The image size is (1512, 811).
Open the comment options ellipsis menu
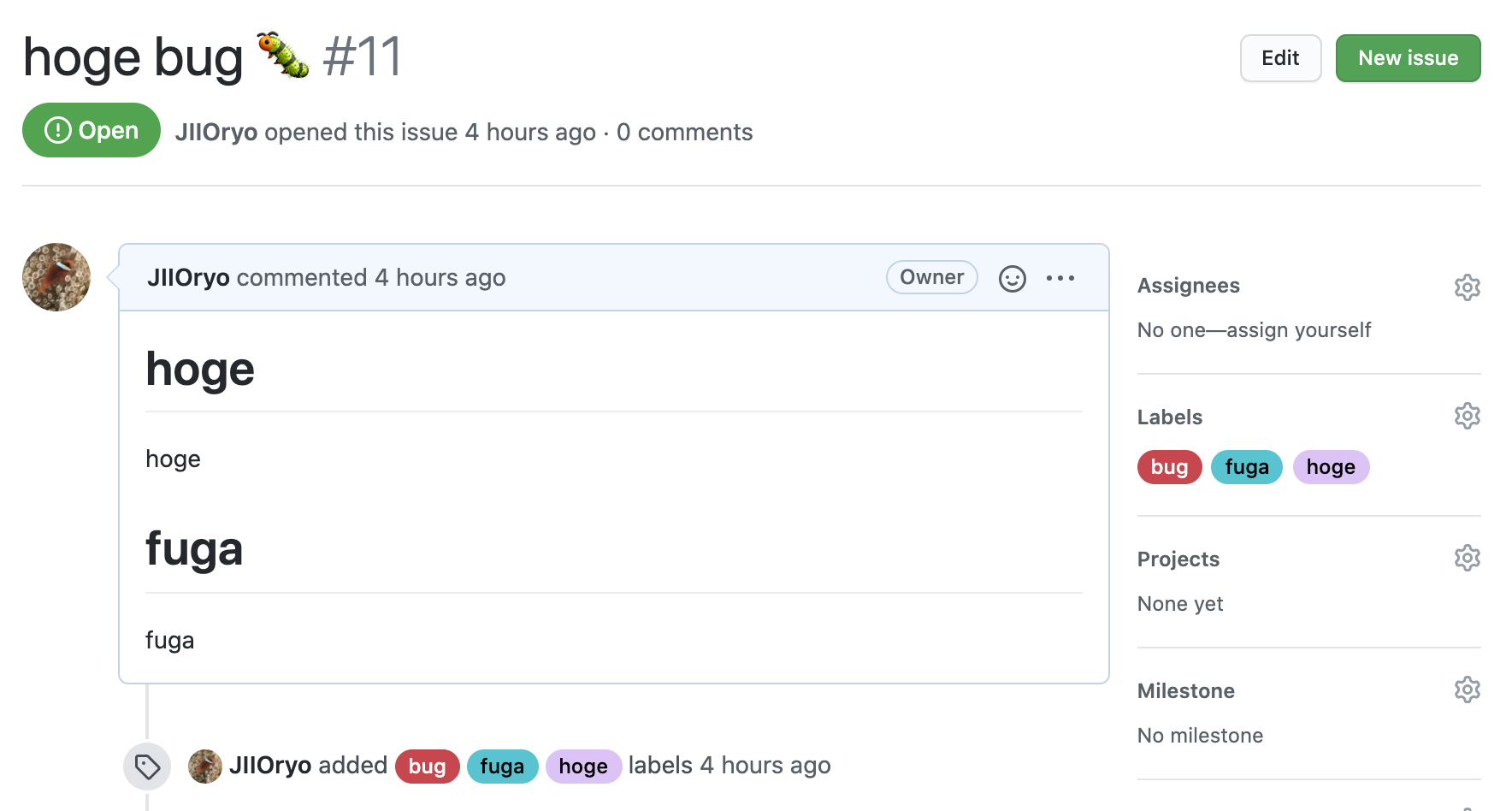pyautogui.click(x=1060, y=278)
